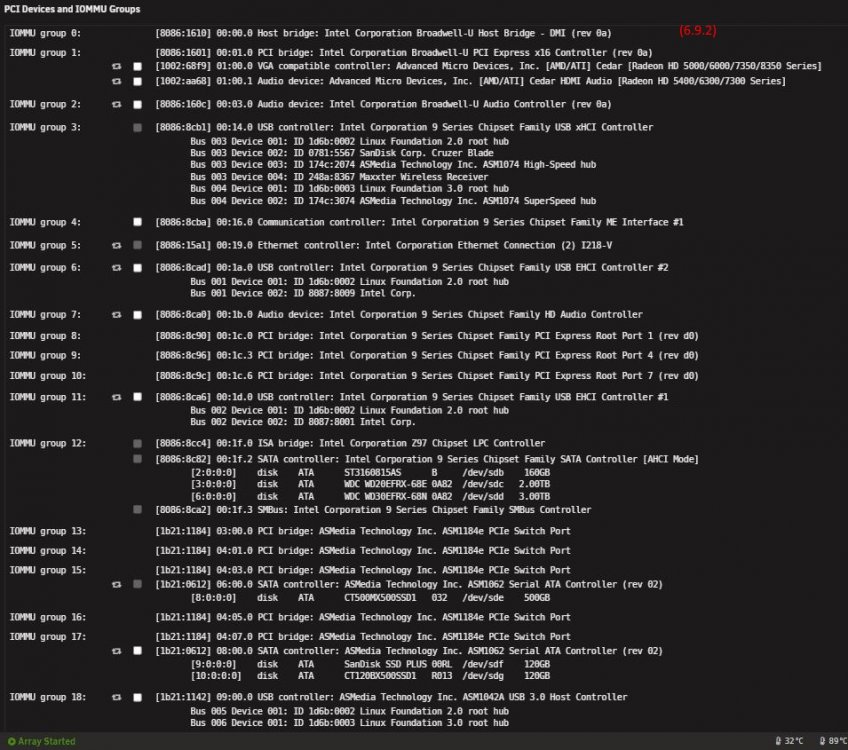Image resolution: width=848 pixels, height=750 pixels.
Task: Toggle checkbox for 00:1f.0 ISA bridge LPC Controller
Action: pos(137,443)
